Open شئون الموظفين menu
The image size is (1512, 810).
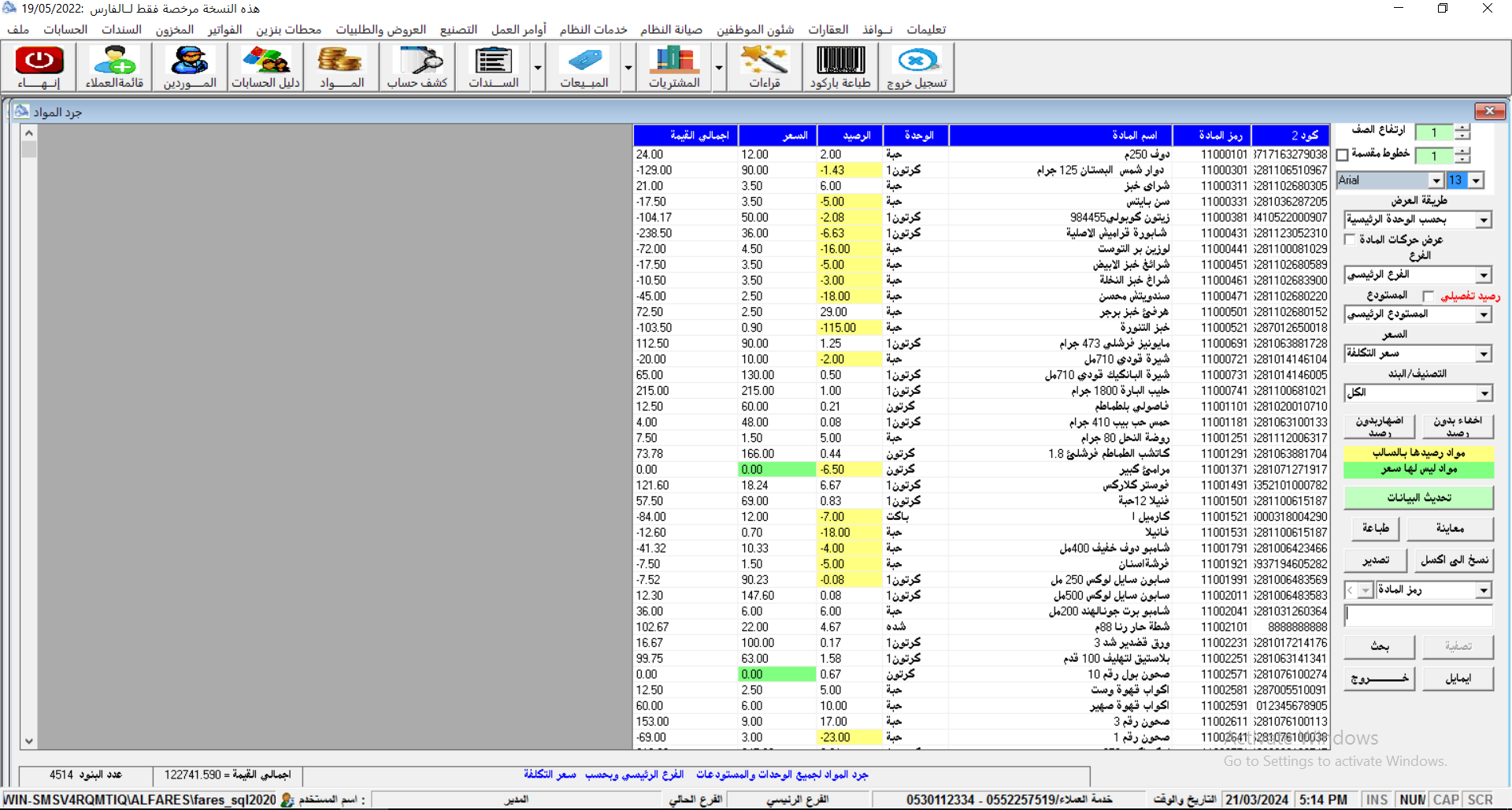(755, 29)
